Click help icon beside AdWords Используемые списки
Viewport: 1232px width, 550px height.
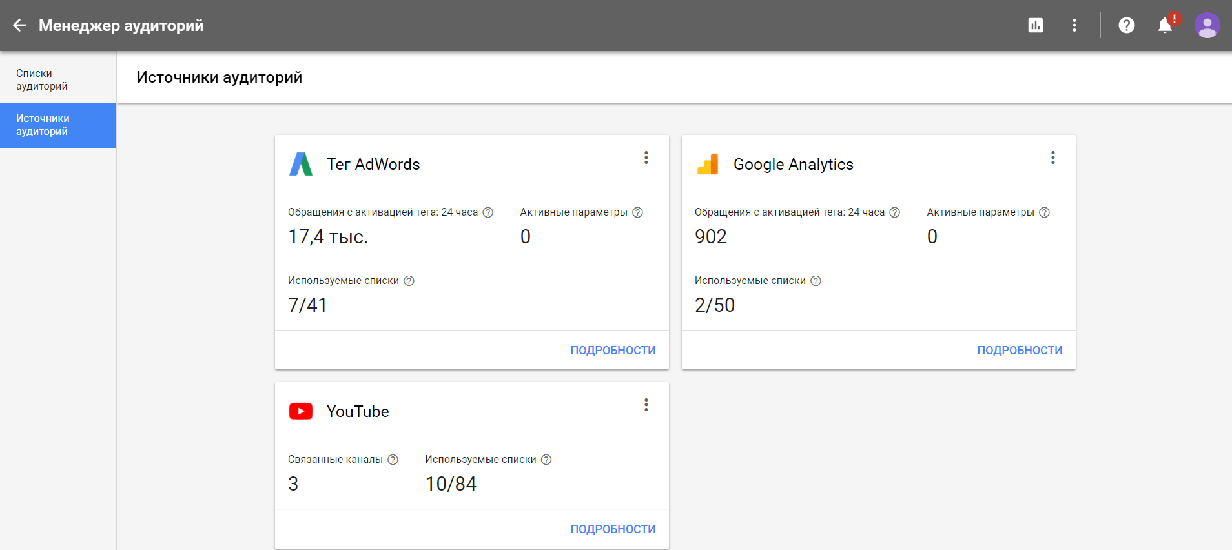point(409,281)
